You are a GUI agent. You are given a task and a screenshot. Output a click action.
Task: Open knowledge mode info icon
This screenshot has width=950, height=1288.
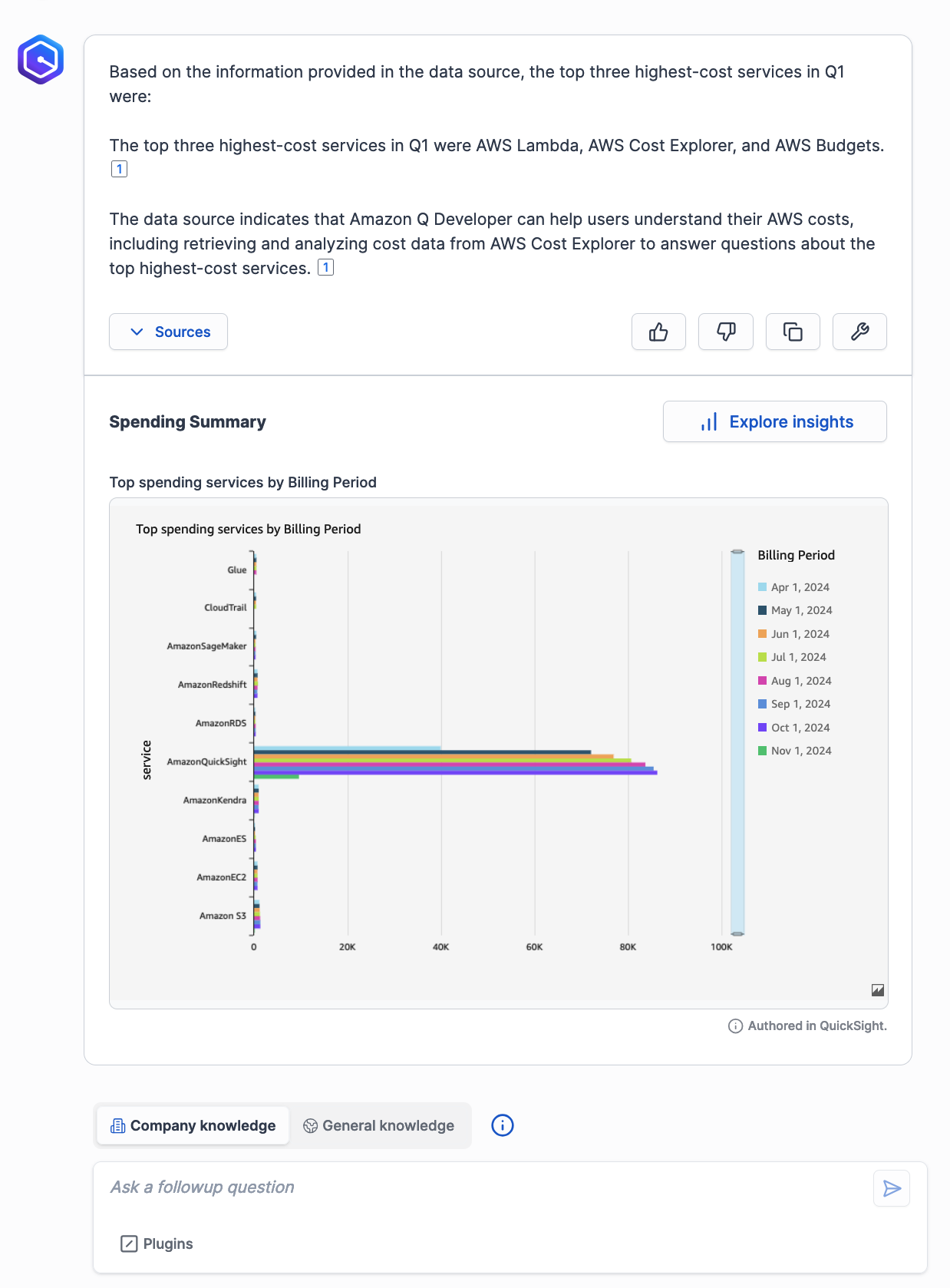503,1125
